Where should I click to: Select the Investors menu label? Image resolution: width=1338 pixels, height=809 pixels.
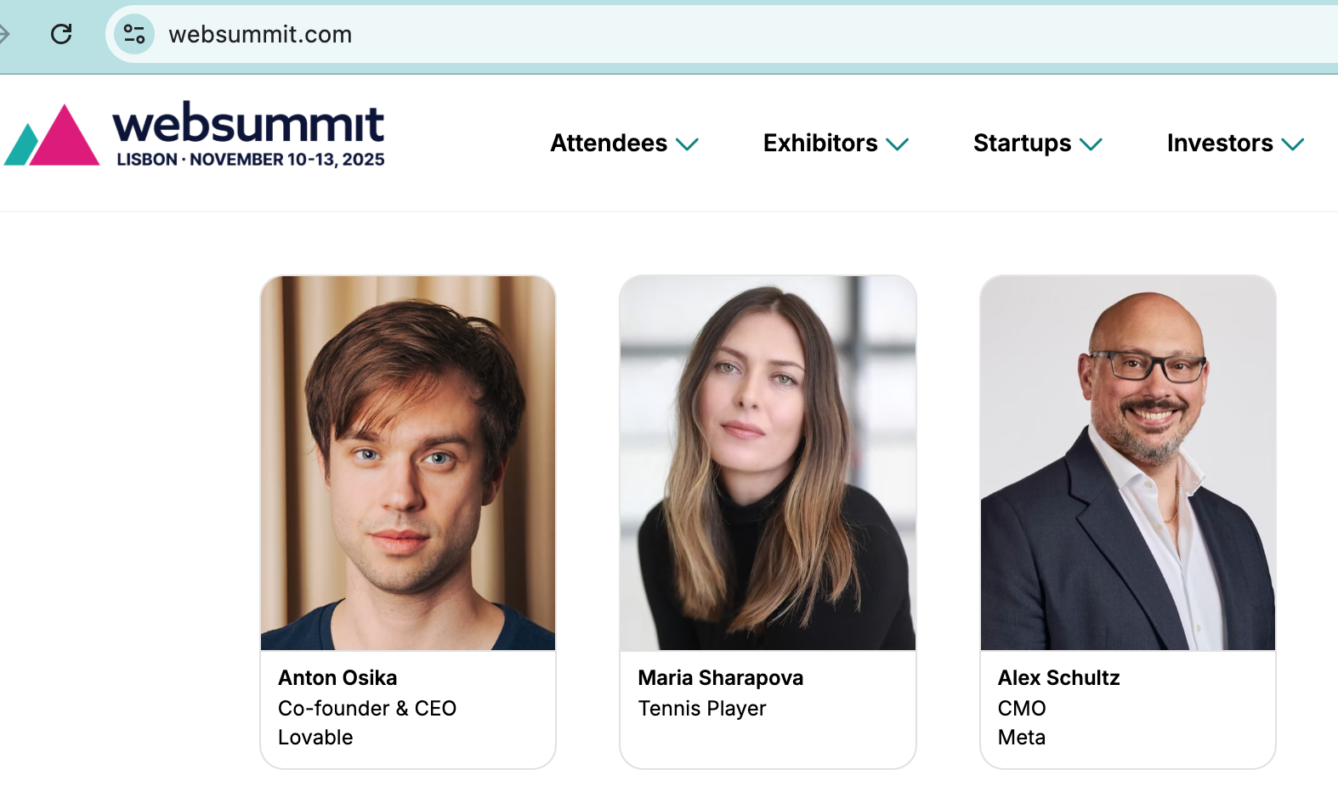click(1219, 143)
